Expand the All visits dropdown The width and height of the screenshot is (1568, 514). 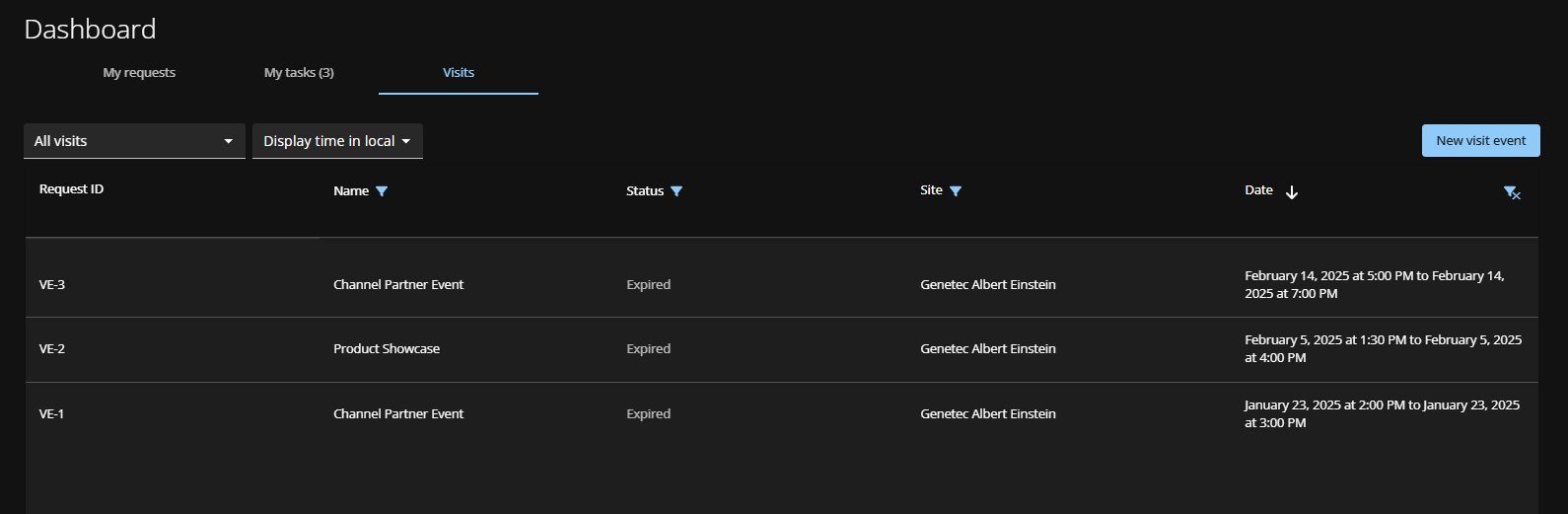coord(134,141)
